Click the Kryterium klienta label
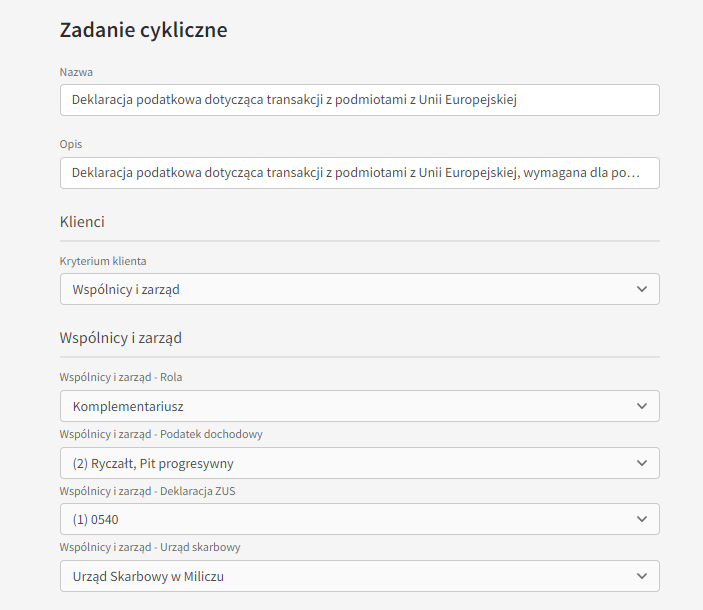703x610 pixels. coord(103,261)
